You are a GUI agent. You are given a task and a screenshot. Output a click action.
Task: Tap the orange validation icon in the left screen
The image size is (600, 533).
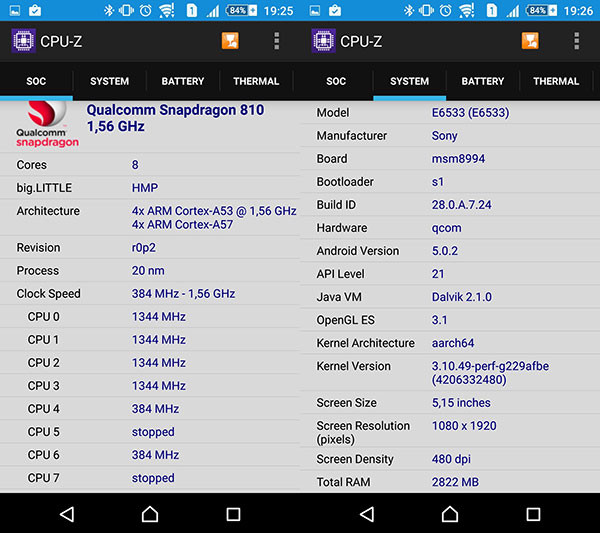click(x=230, y=42)
